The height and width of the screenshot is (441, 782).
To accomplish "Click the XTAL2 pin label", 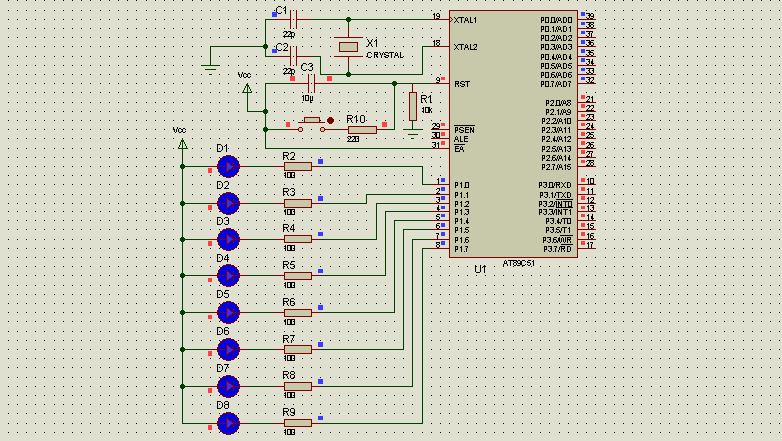I will click(465, 47).
